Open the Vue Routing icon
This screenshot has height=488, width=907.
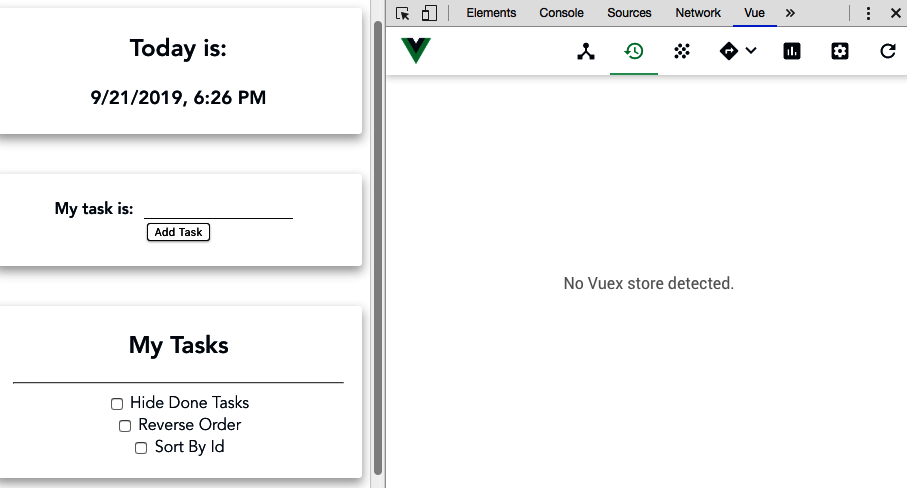[729, 51]
